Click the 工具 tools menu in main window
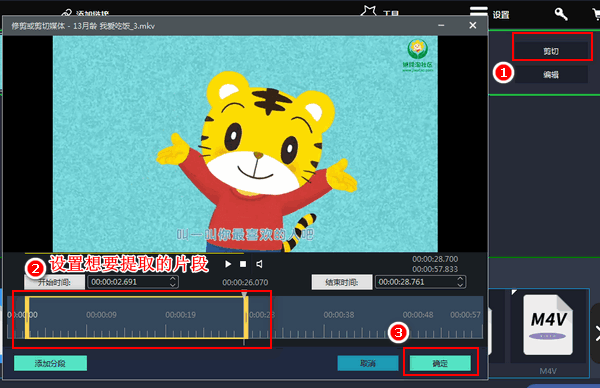Image resolution: width=600 pixels, height=388 pixels. 391,13
